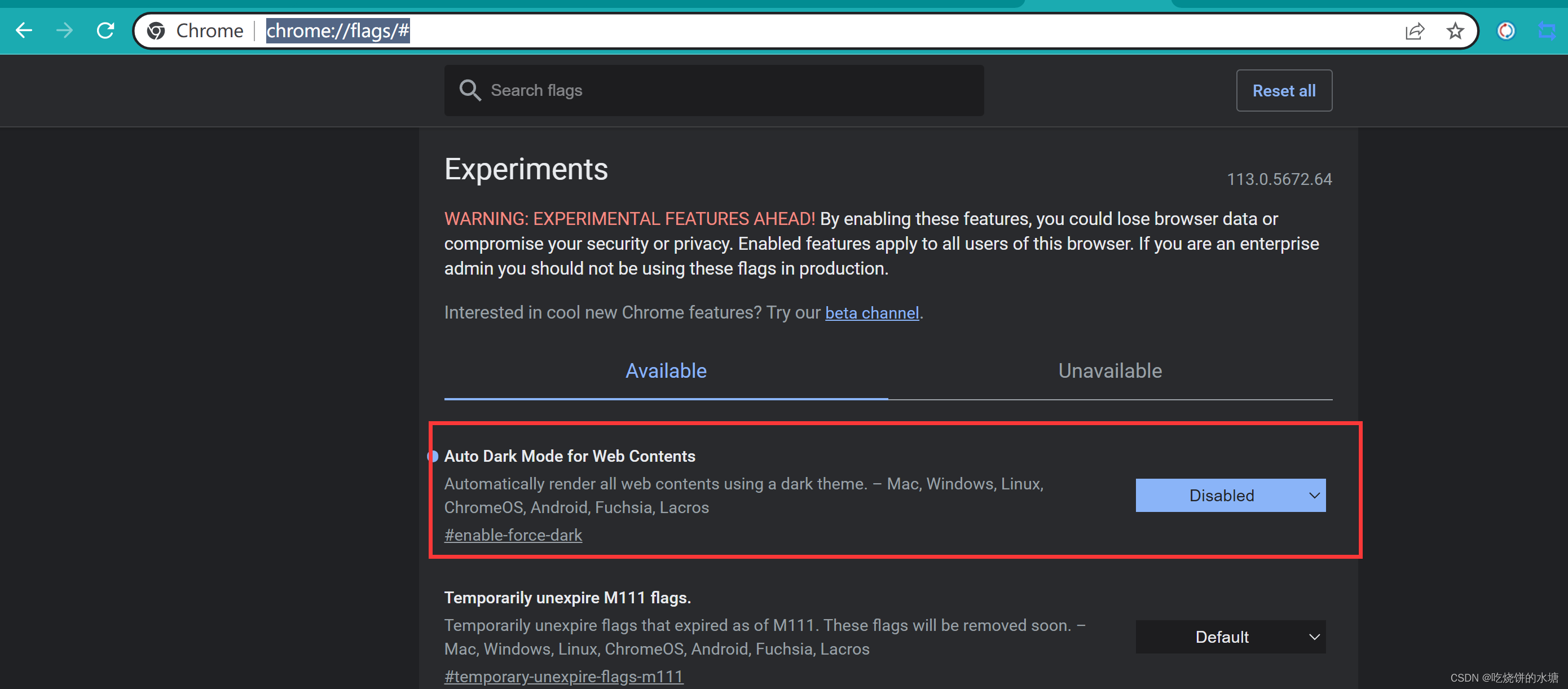The height and width of the screenshot is (689, 1568).
Task: Click the #enable-force-dark anchor link
Action: point(513,535)
